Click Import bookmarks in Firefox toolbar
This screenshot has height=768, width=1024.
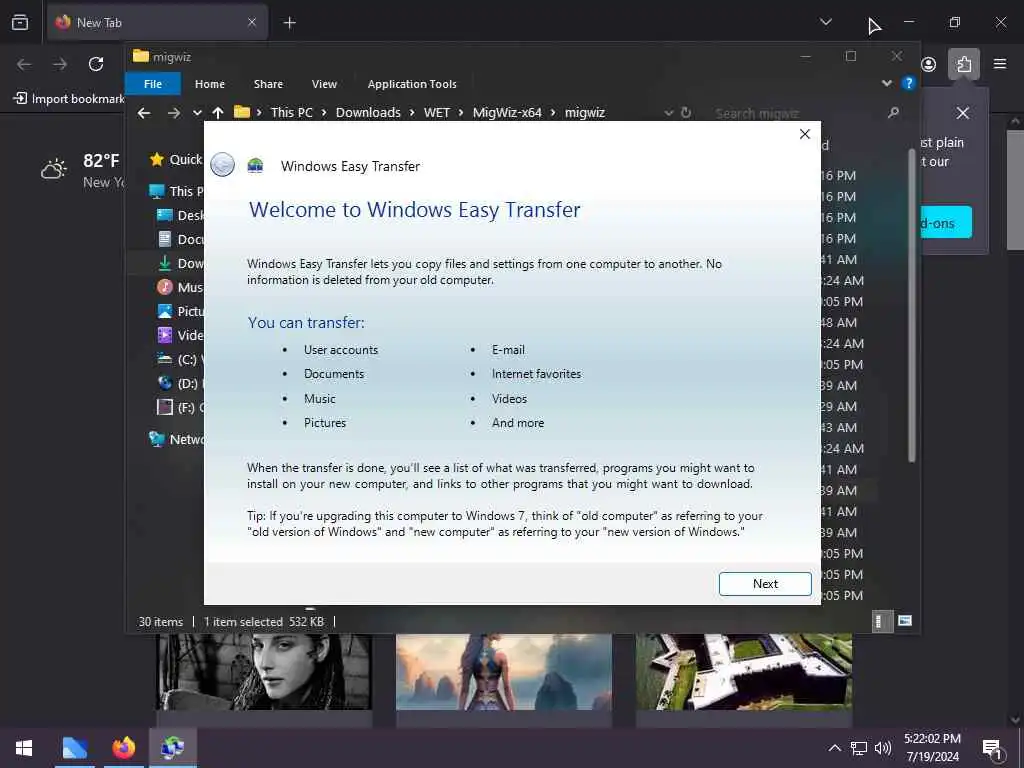click(69, 99)
